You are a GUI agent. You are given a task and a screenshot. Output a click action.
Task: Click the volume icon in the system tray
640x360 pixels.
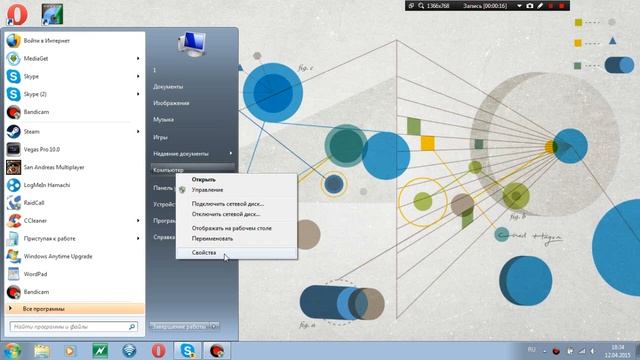[592, 351]
